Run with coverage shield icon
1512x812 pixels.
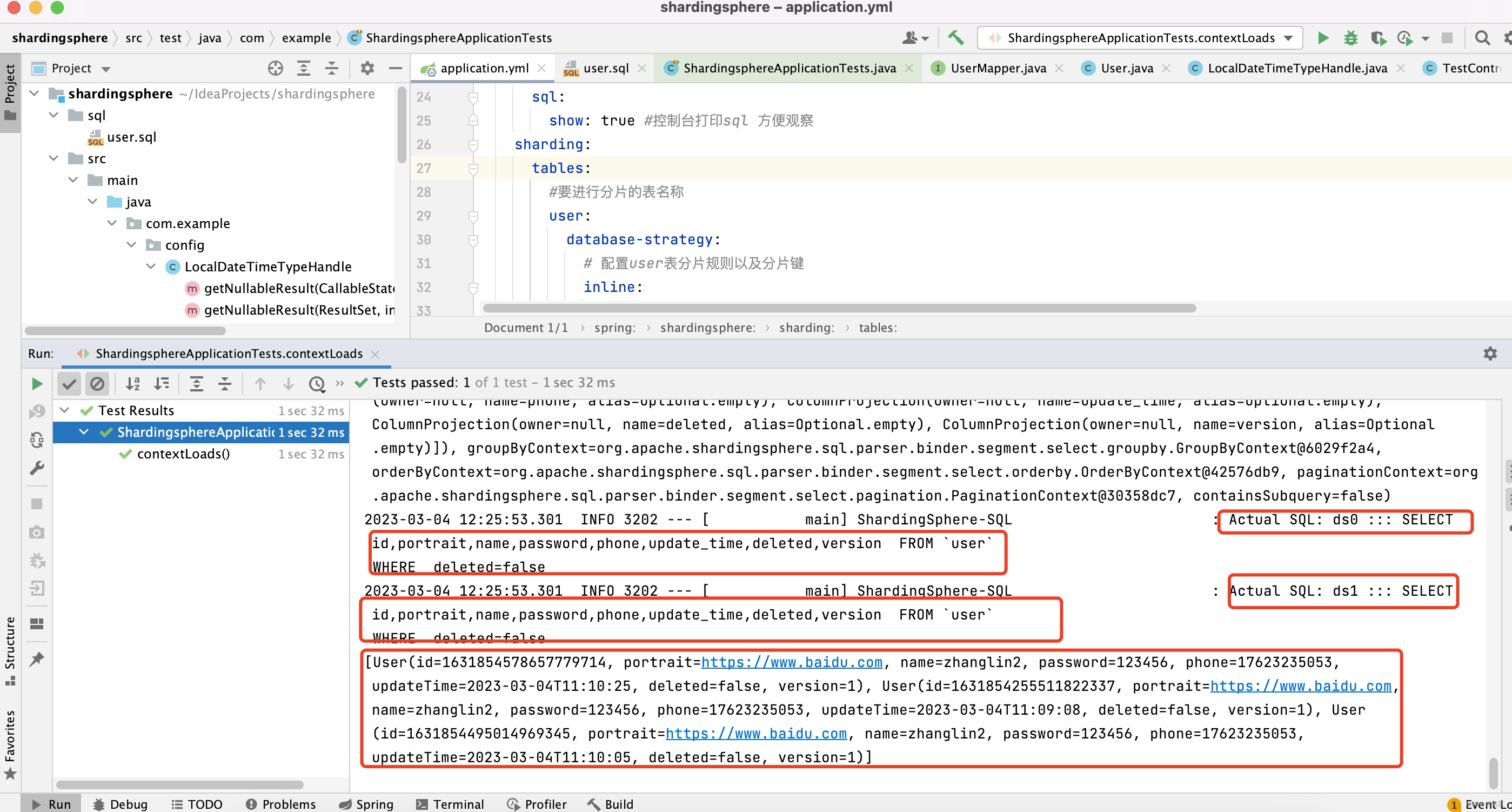click(1378, 38)
